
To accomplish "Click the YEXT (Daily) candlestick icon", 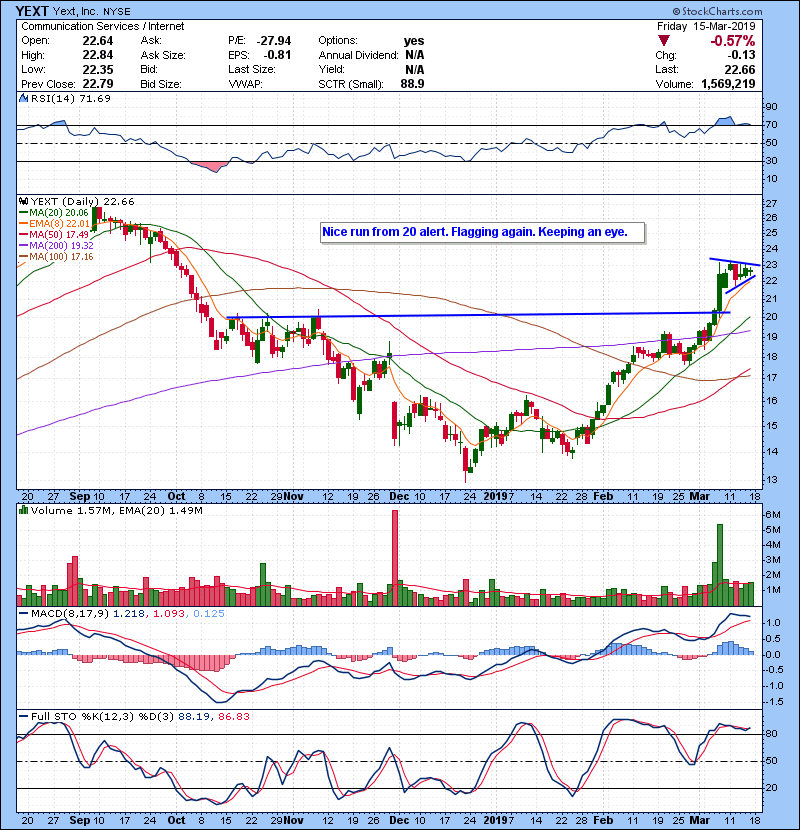I will (x=24, y=200).
